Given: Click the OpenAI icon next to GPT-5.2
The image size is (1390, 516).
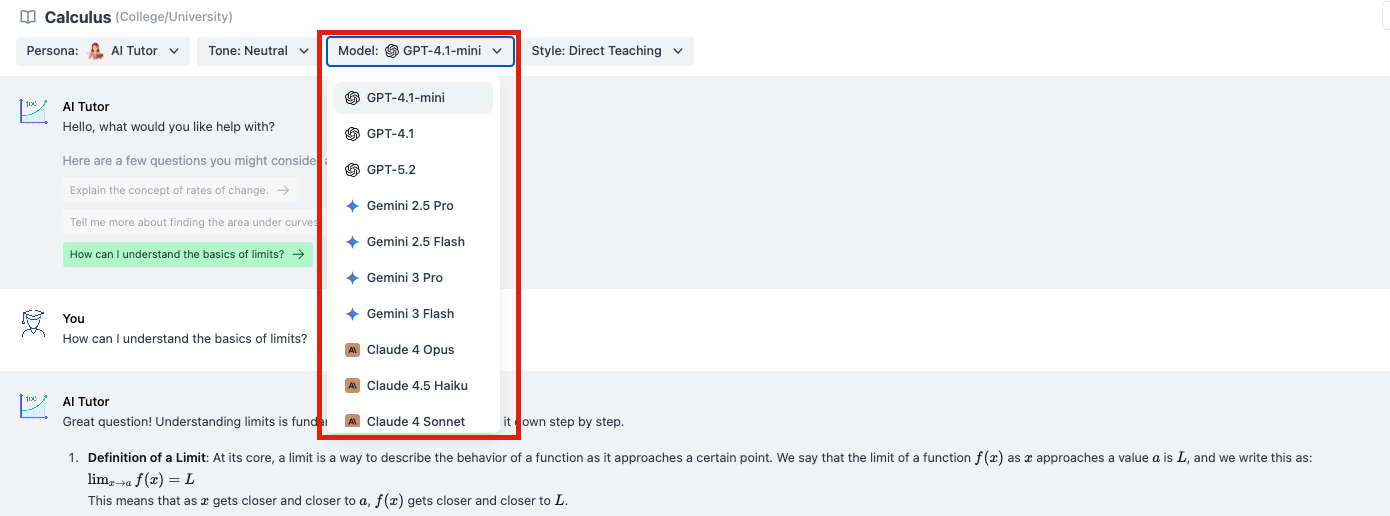Looking at the screenshot, I should click(x=352, y=170).
